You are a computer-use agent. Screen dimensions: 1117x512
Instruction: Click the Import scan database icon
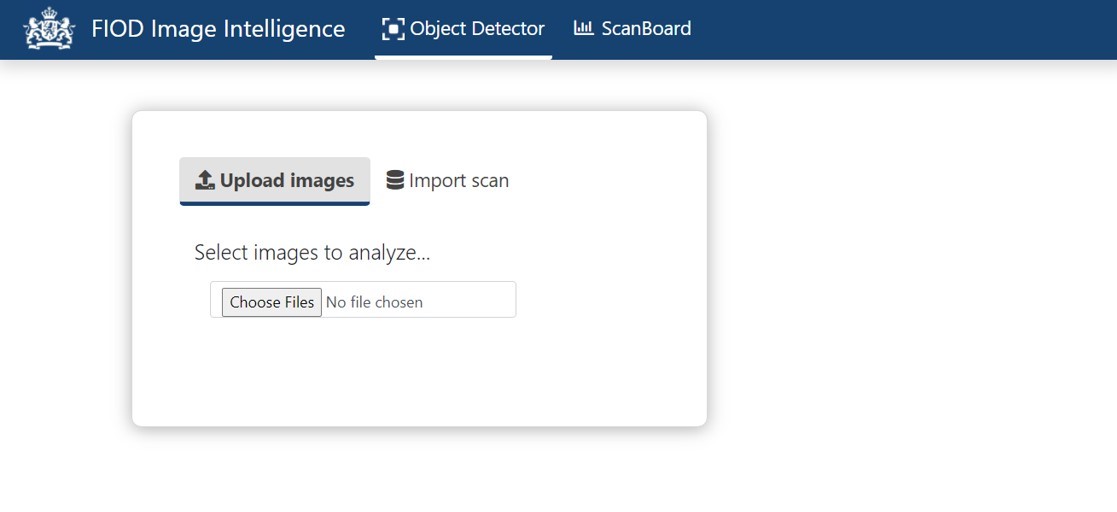point(395,180)
